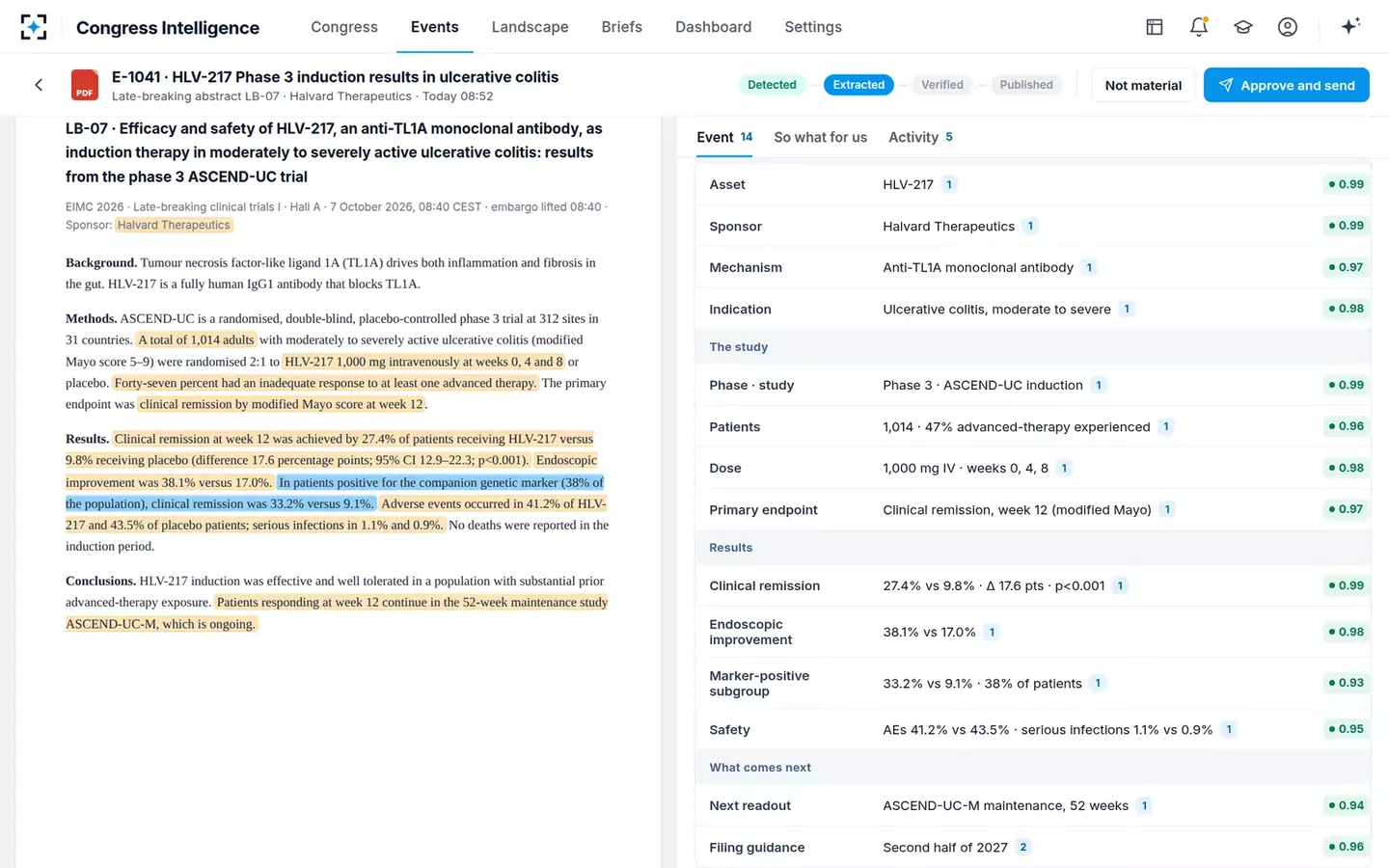Click the Dose value '1,000 mg IV'
The width and height of the screenshot is (1389, 868).
coord(966,468)
